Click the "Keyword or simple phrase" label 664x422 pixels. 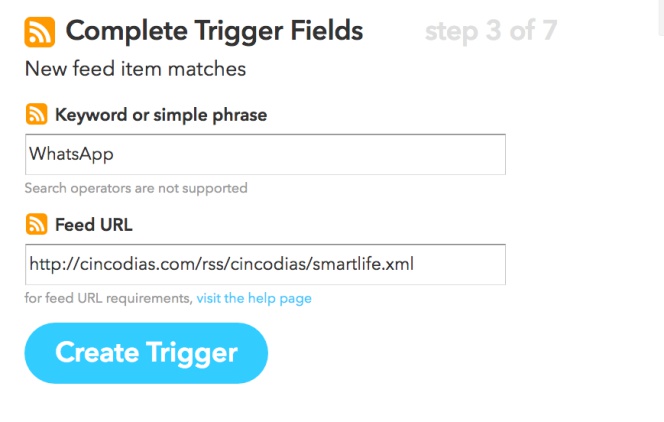pyautogui.click(x=161, y=115)
